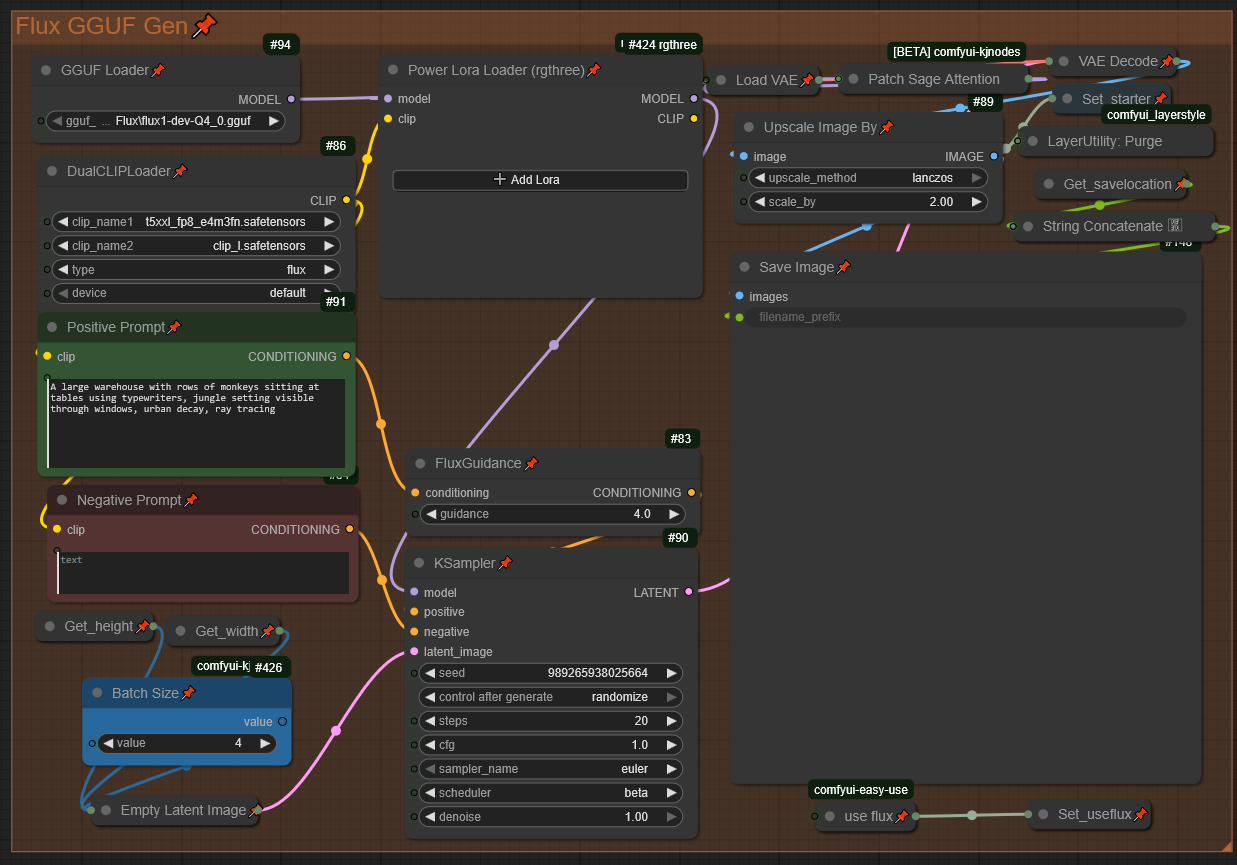The image size is (1237, 865).
Task: Unpin the FluxGuidance node
Action: coord(531,463)
